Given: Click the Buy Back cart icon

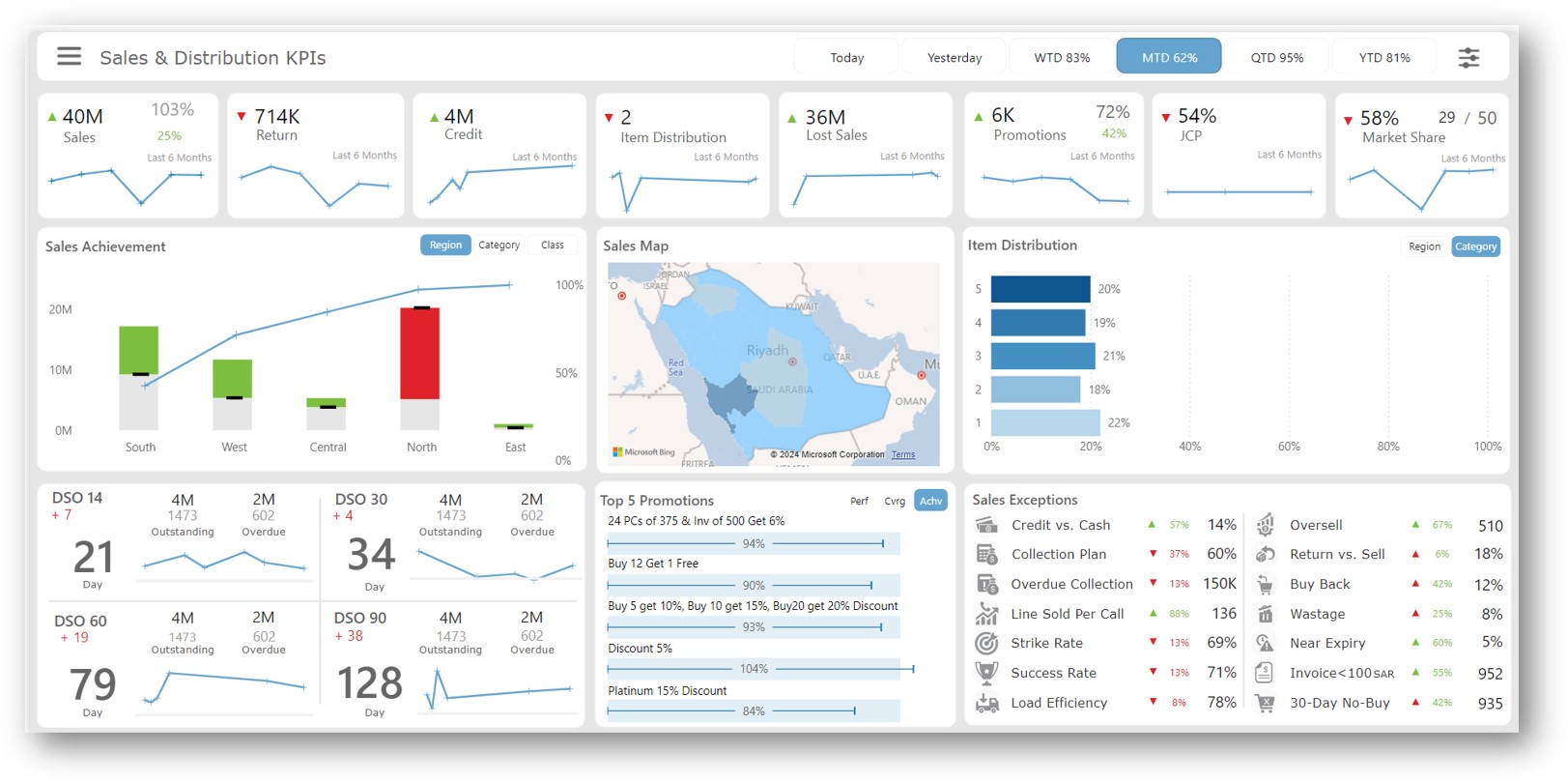Looking at the screenshot, I should (x=1265, y=585).
